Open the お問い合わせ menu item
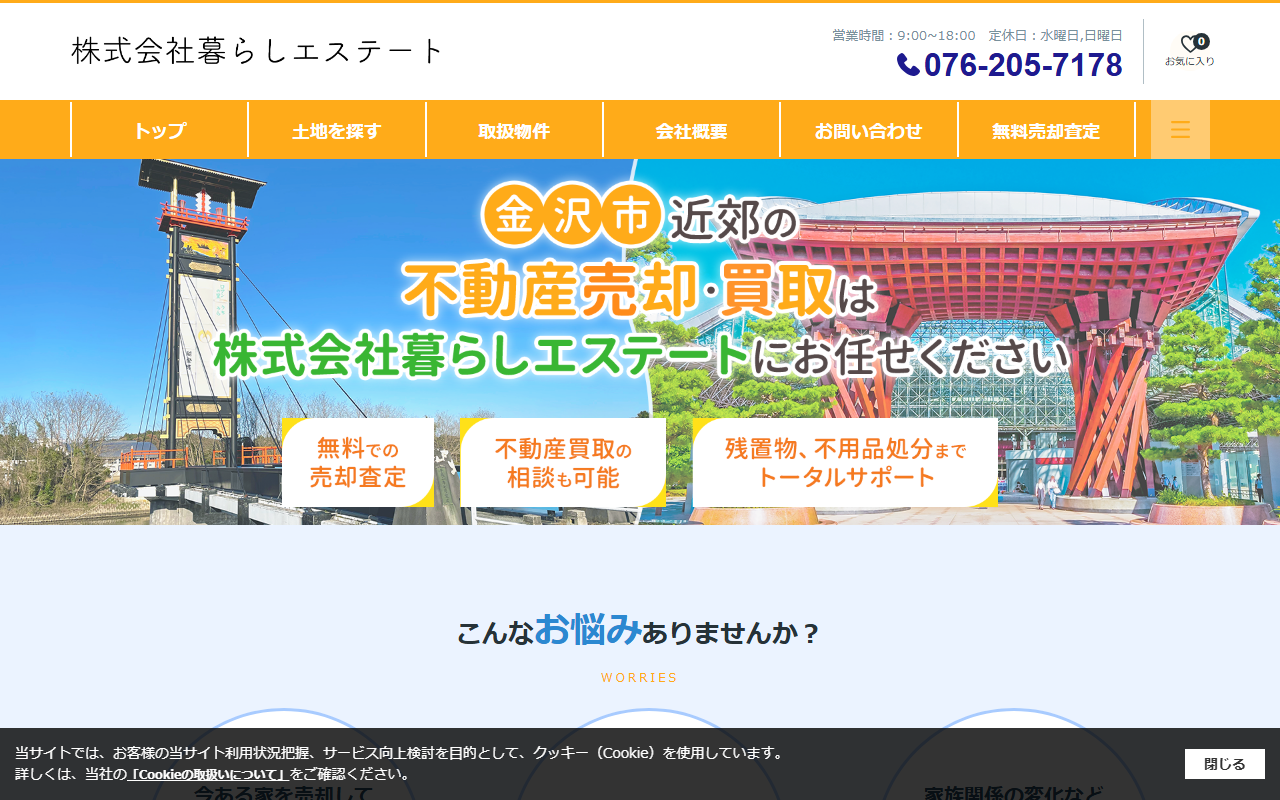The image size is (1280, 800). point(868,130)
